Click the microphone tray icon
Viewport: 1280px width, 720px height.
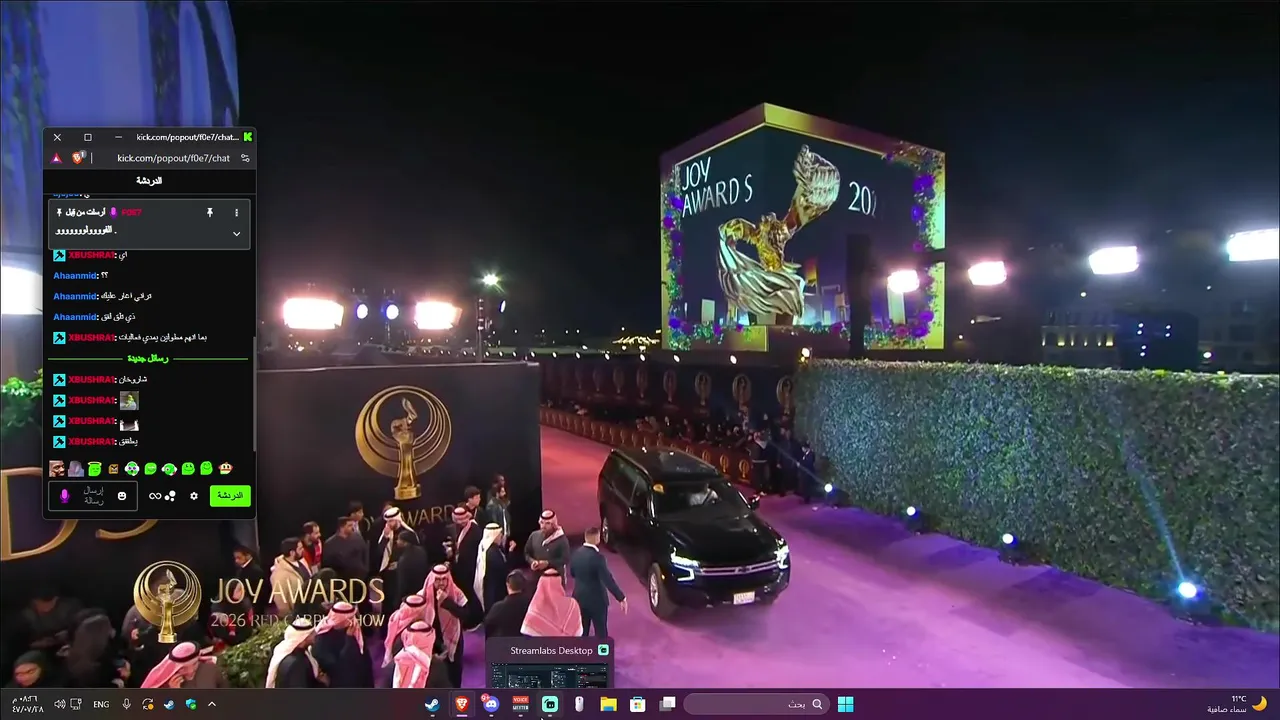127,704
